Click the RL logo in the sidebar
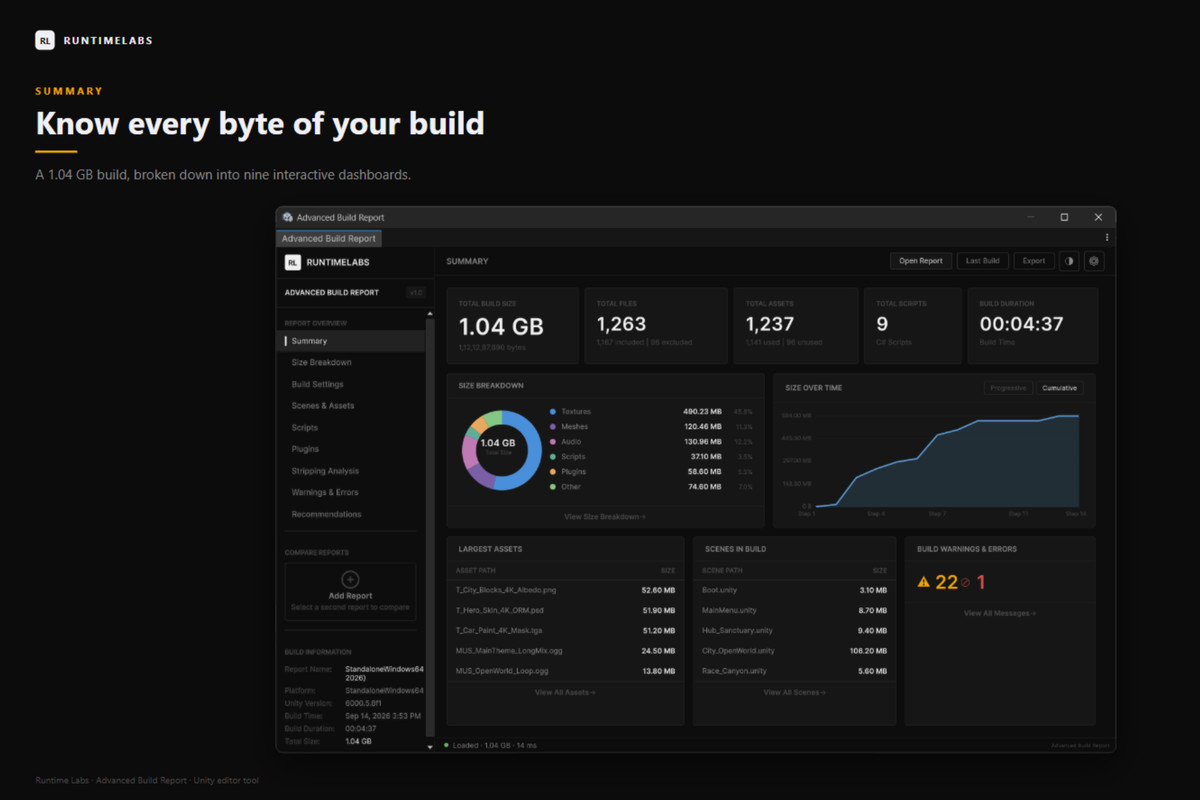 [293, 262]
